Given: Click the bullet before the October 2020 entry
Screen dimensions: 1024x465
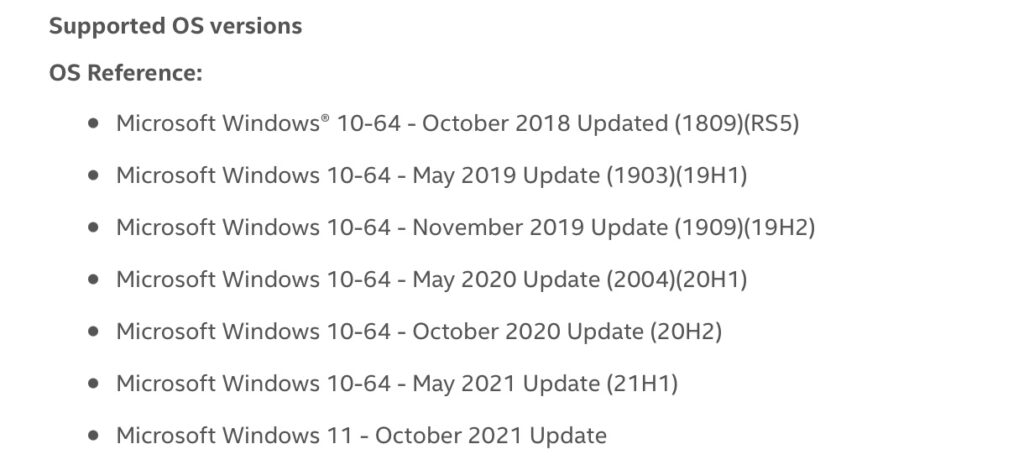Looking at the screenshot, I should coord(93,331).
